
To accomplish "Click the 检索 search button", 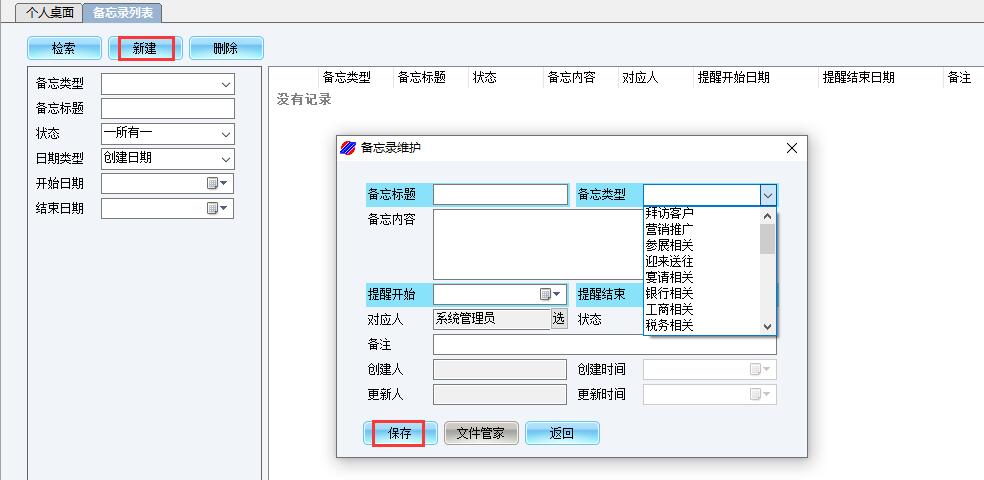I will click(64, 48).
